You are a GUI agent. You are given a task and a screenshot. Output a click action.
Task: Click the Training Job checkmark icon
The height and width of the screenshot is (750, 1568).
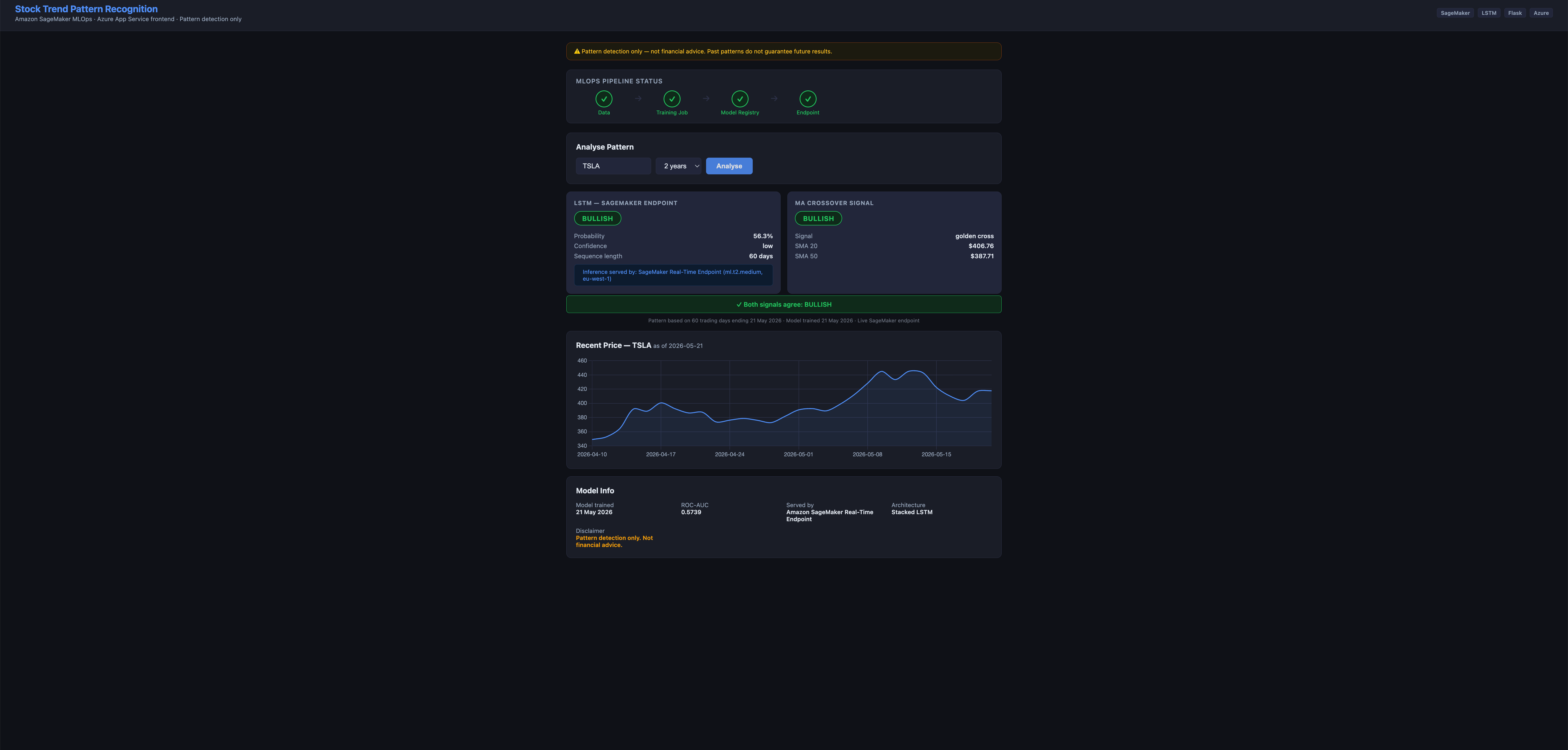672,99
